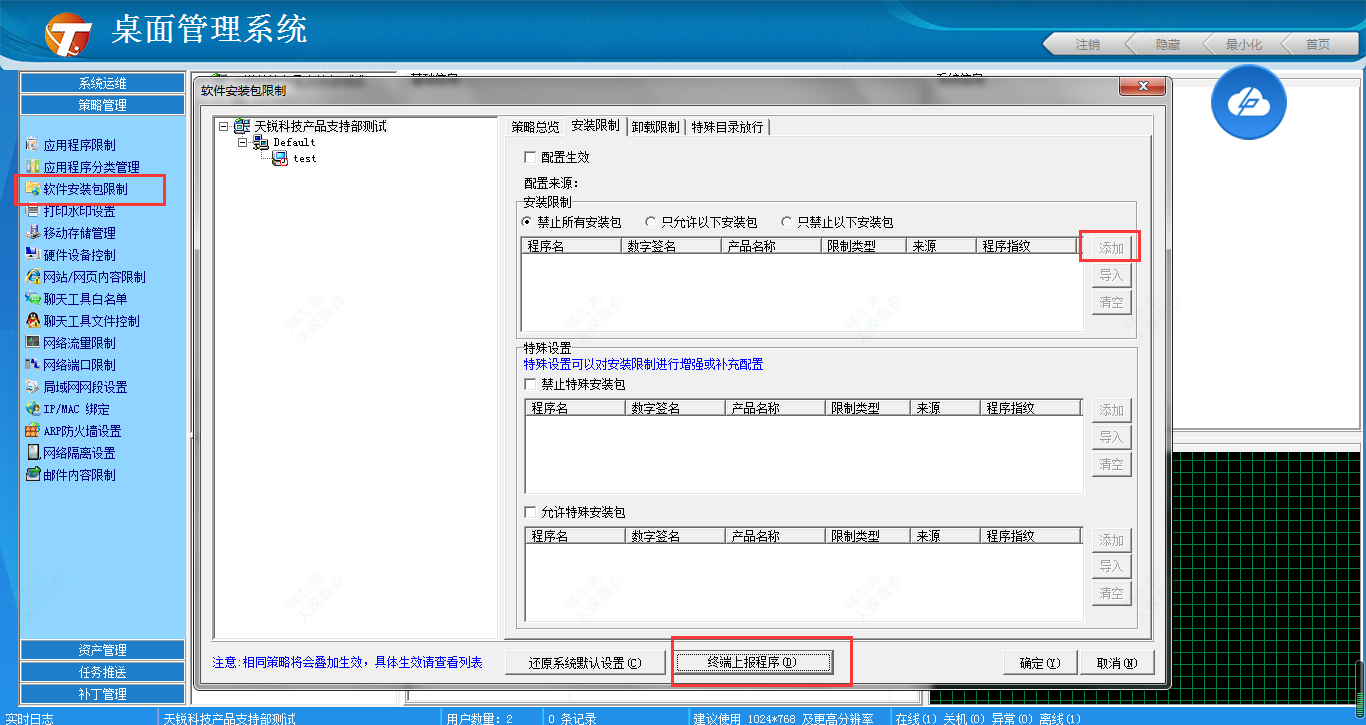Open 打印水印设置 printer icon
This screenshot has width=1366, height=725.
click(x=33, y=211)
